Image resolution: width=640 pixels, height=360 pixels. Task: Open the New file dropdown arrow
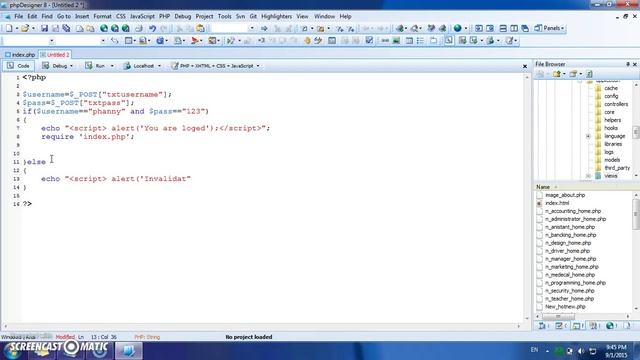click(17, 29)
